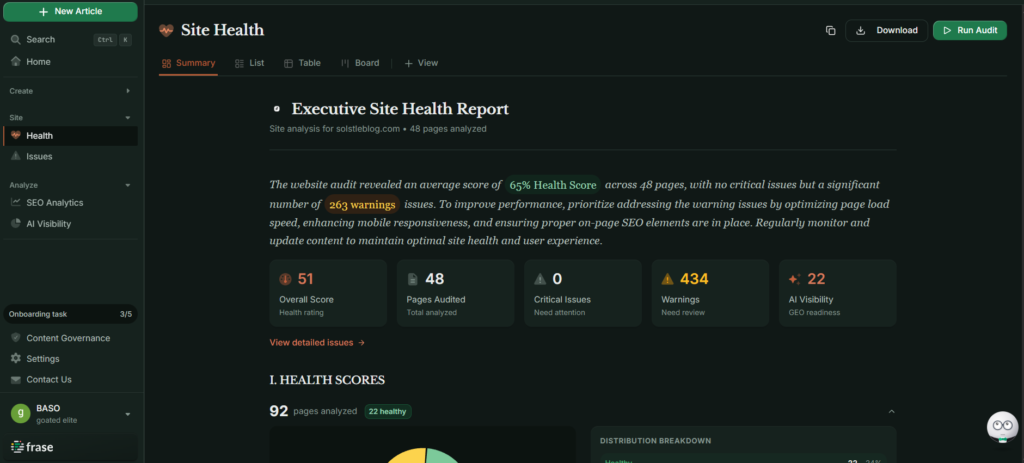The width and height of the screenshot is (1024, 463).
Task: Switch to the Board view tab
Action: tap(360, 63)
